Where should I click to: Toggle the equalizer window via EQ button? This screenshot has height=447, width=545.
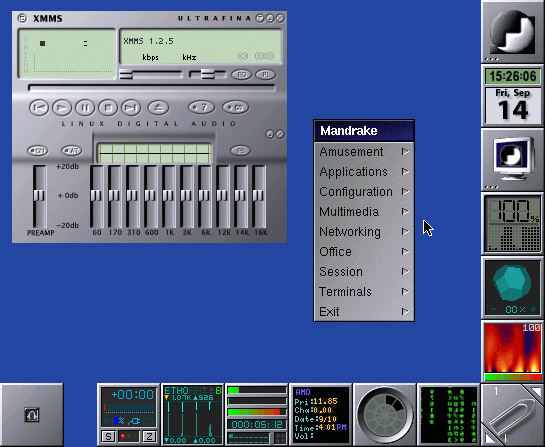pos(242,75)
